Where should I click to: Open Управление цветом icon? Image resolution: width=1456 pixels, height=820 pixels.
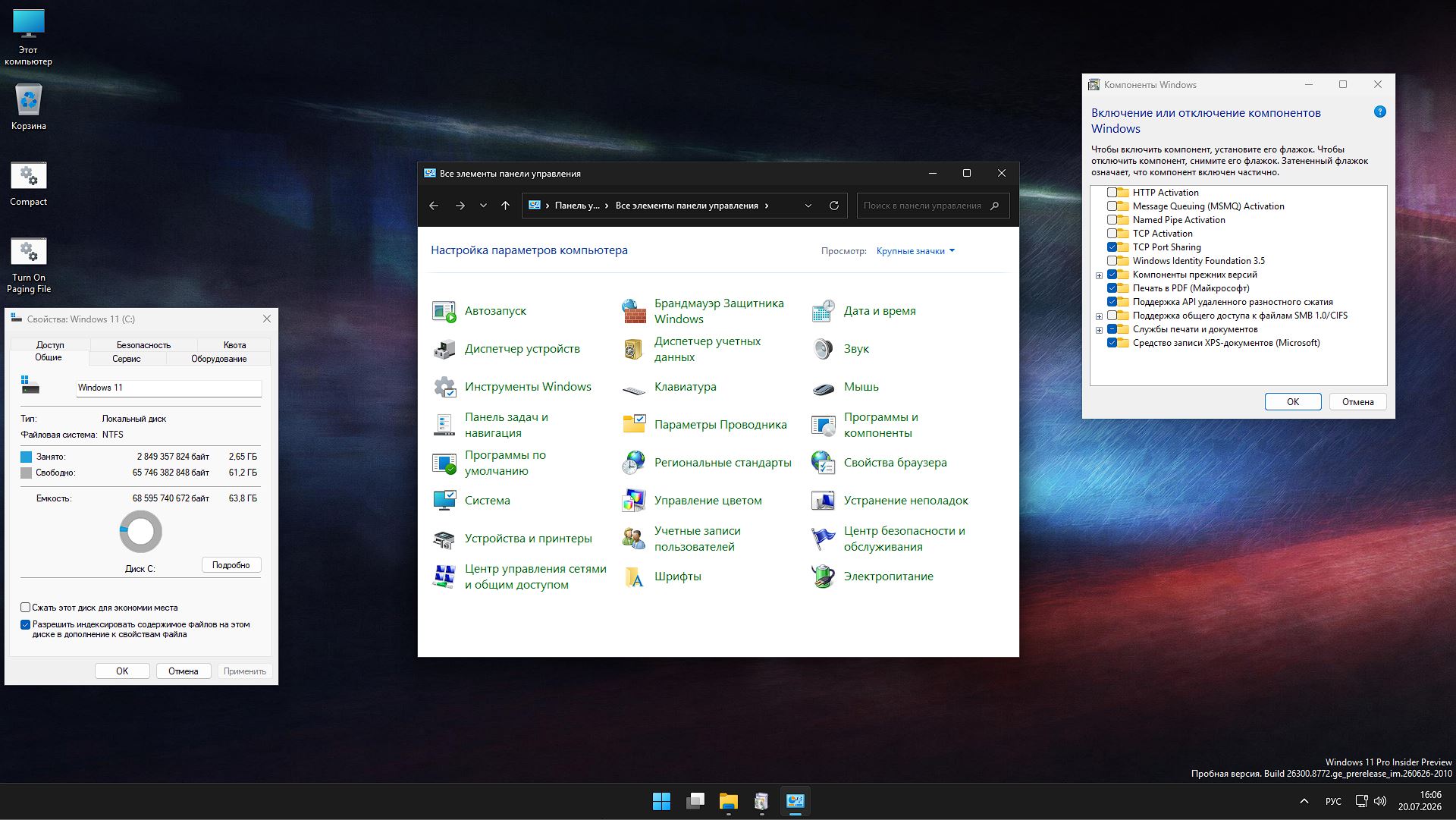633,501
